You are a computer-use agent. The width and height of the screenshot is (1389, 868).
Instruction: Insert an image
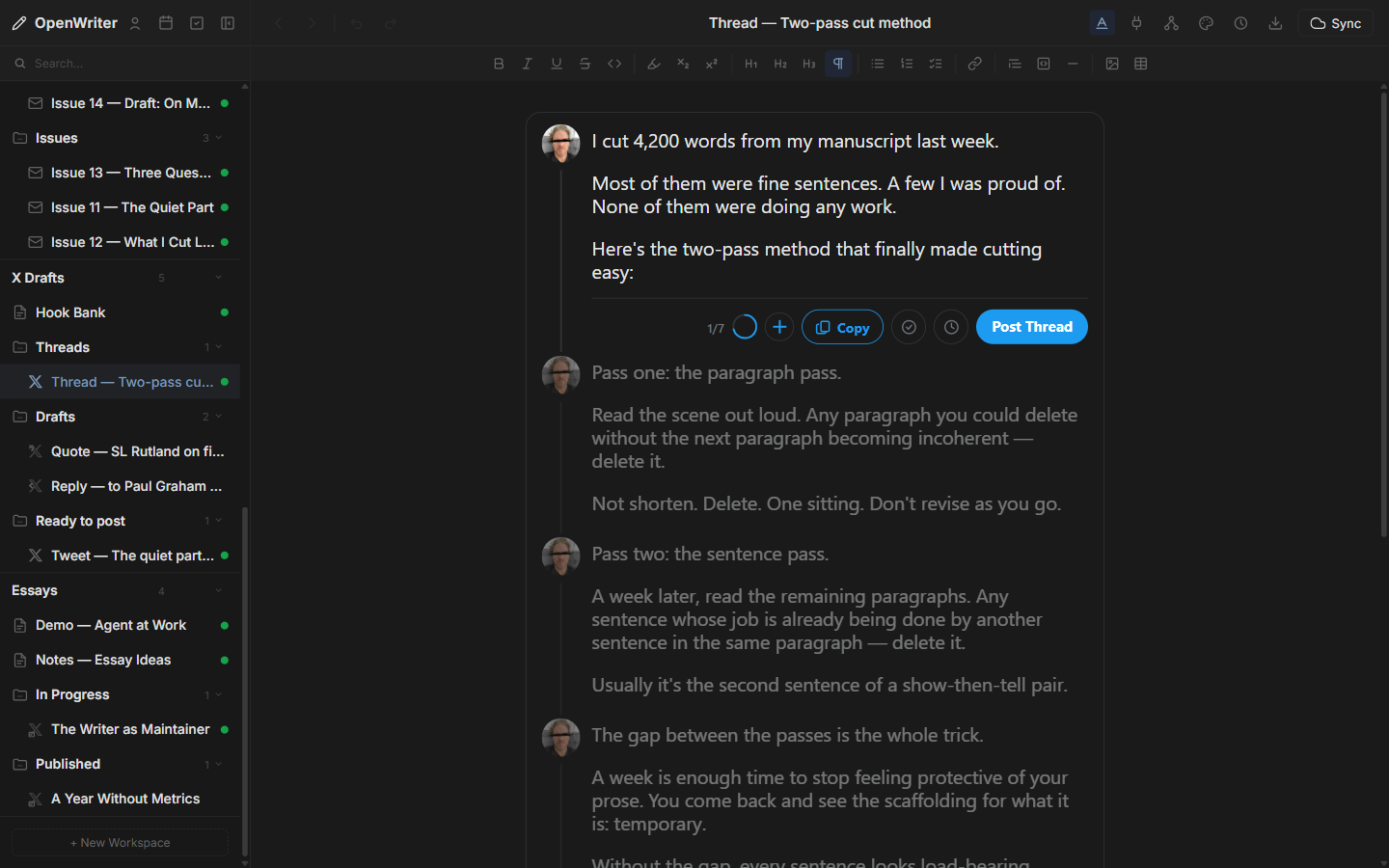[1112, 63]
